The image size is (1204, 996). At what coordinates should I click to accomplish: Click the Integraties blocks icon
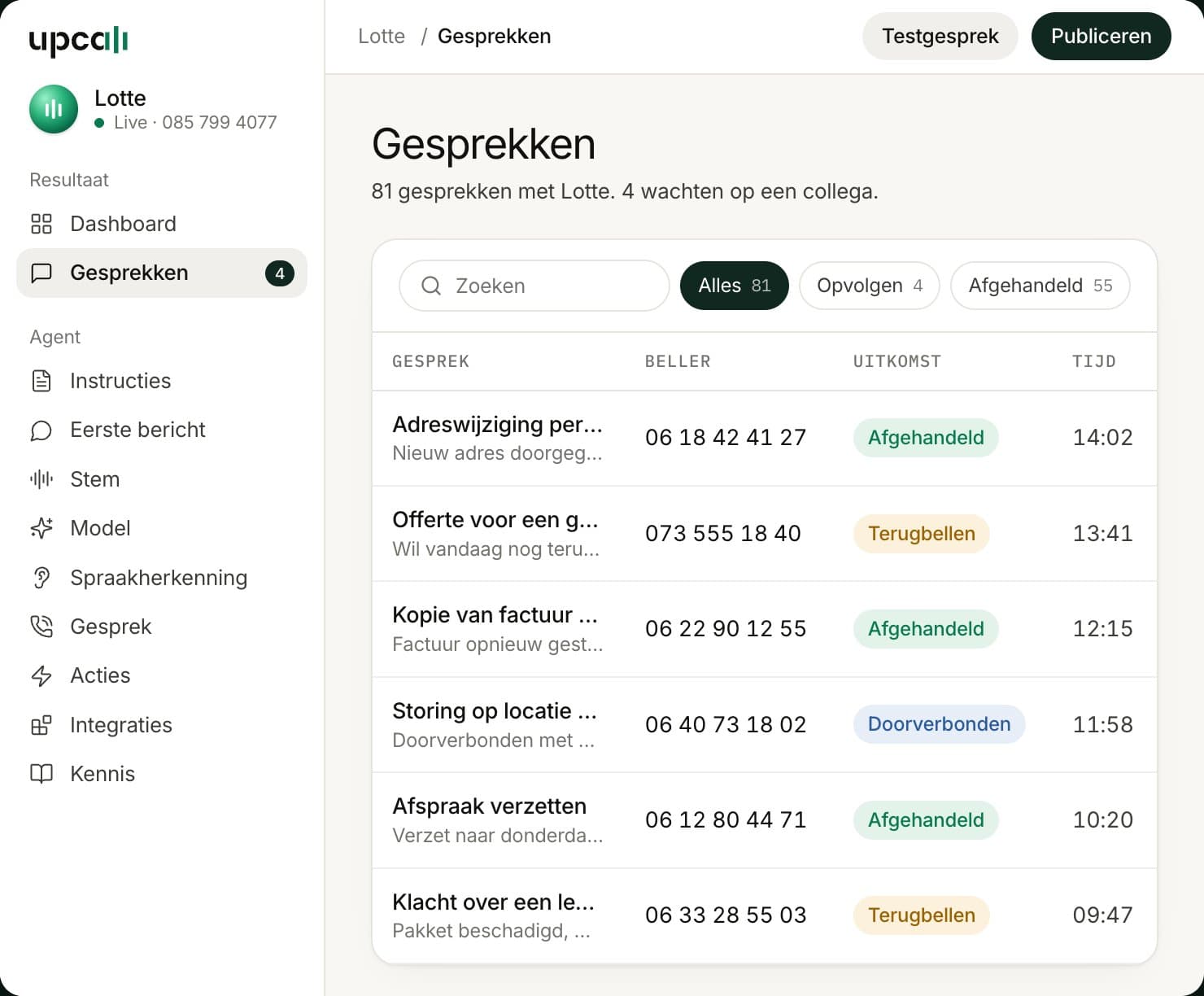(41, 725)
